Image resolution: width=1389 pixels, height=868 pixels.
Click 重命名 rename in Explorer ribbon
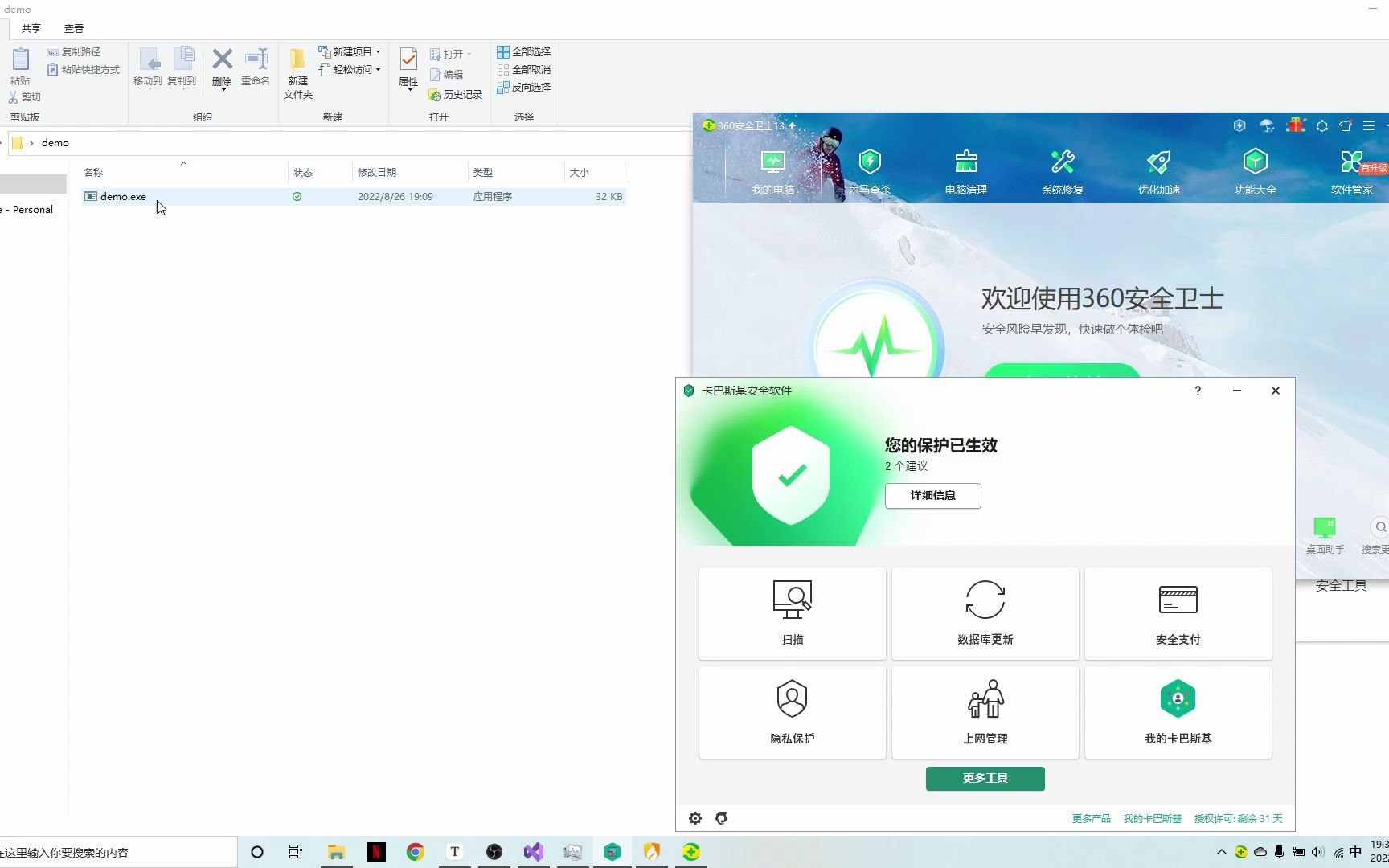tap(256, 68)
